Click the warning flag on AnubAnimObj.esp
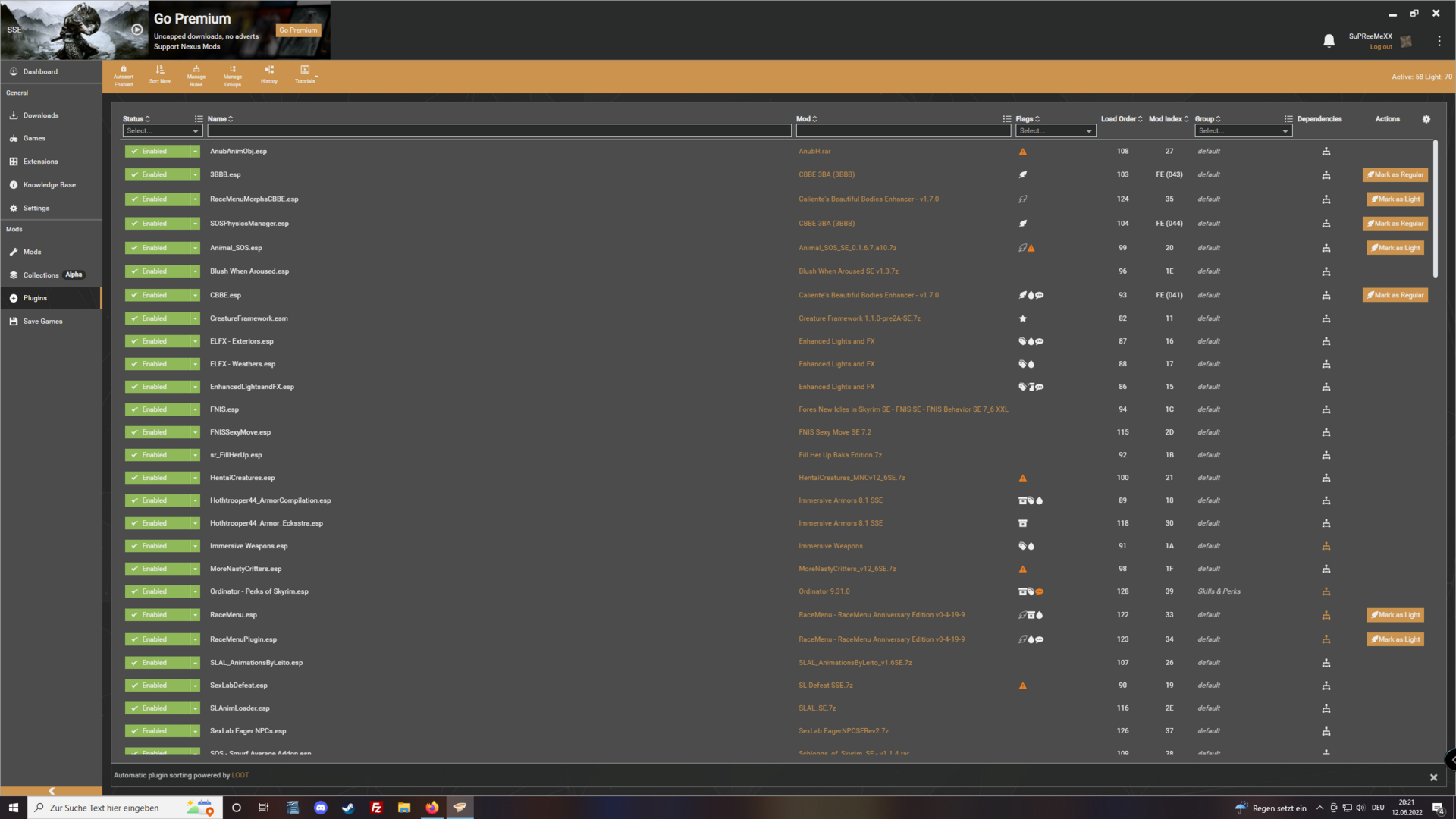 (x=1022, y=152)
